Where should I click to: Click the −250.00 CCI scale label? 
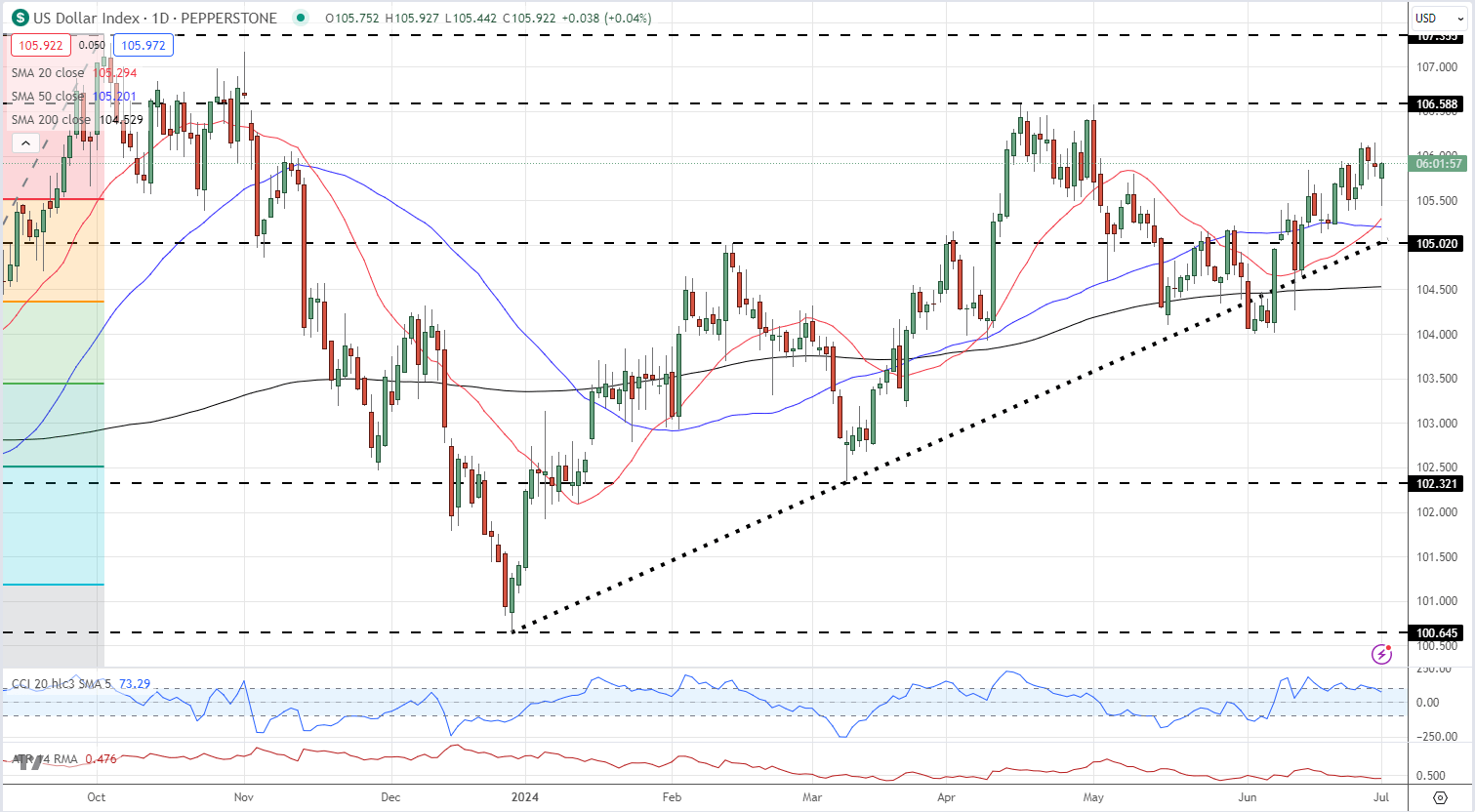(1438, 736)
